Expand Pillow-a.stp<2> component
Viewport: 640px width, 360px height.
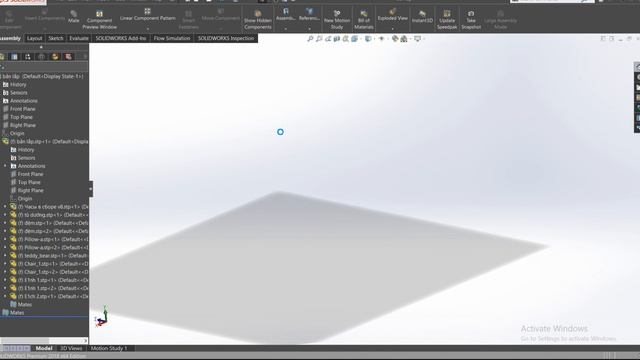tap(5, 248)
